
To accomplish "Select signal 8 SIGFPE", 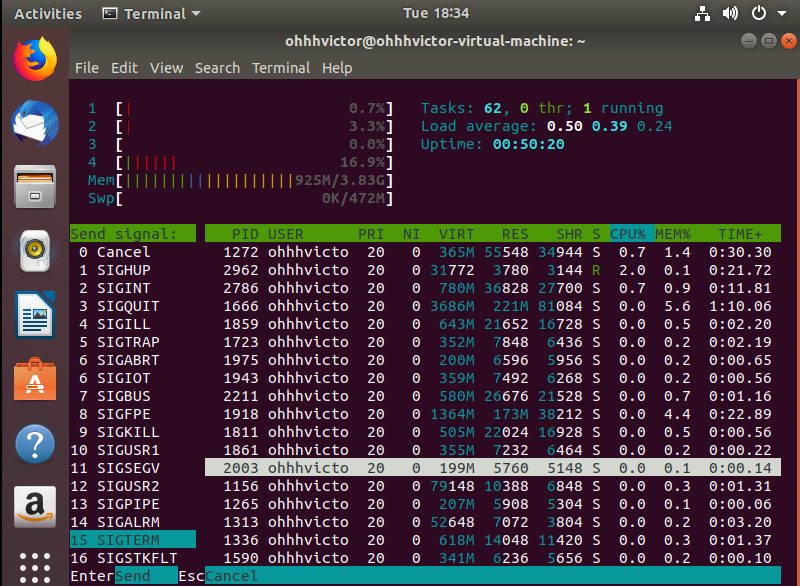I will pos(133,414).
